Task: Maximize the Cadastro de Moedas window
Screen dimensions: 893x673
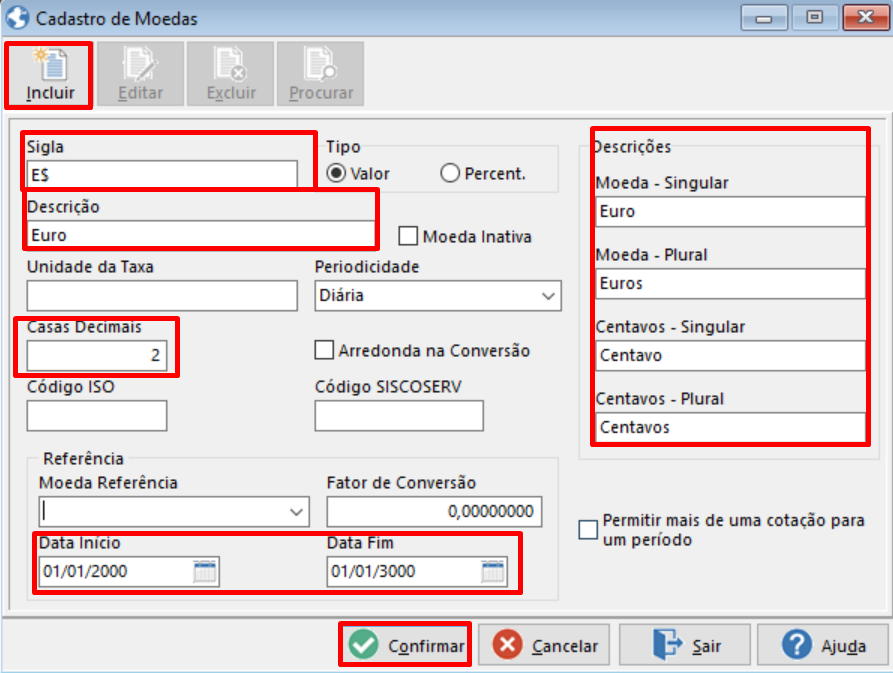Action: click(x=815, y=18)
